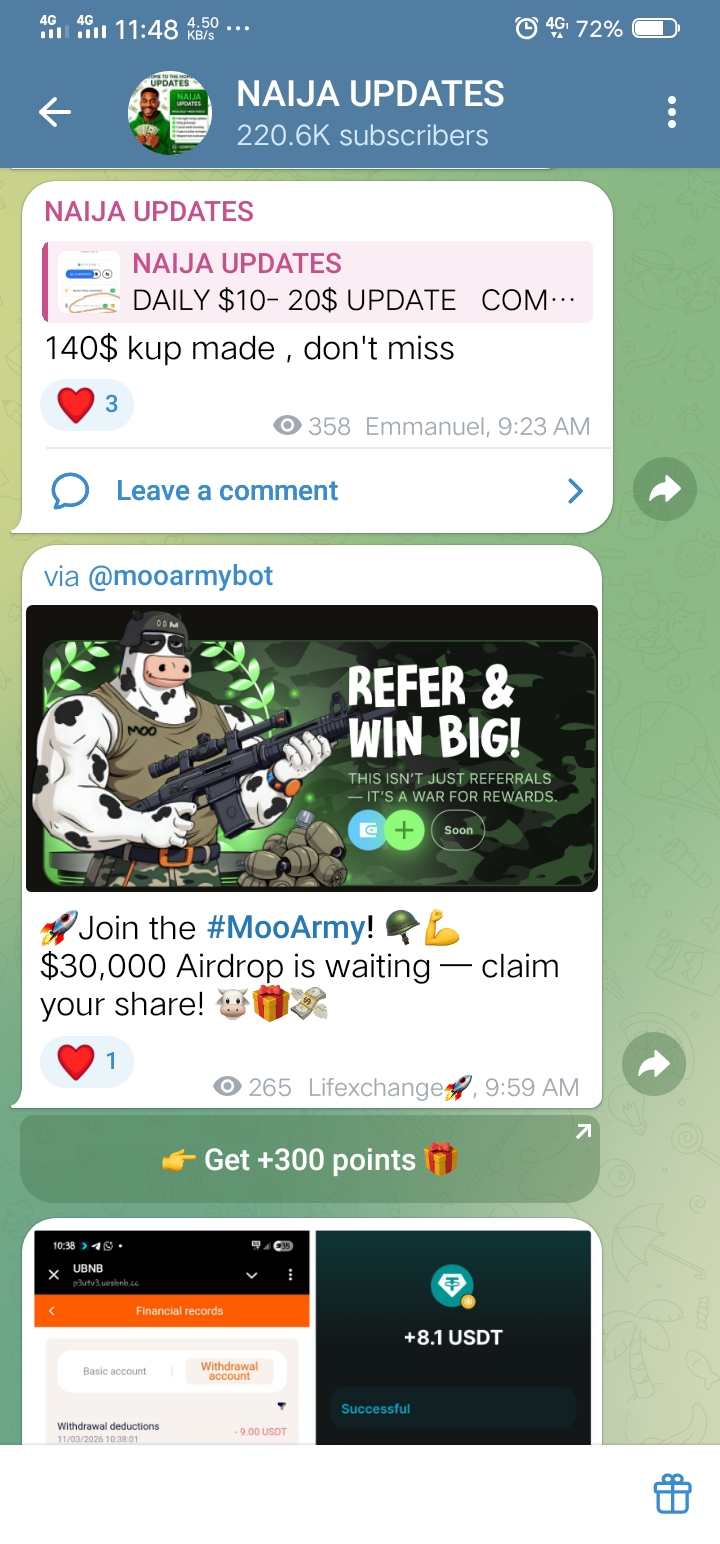Open the external link arrow on points button

point(583,1131)
